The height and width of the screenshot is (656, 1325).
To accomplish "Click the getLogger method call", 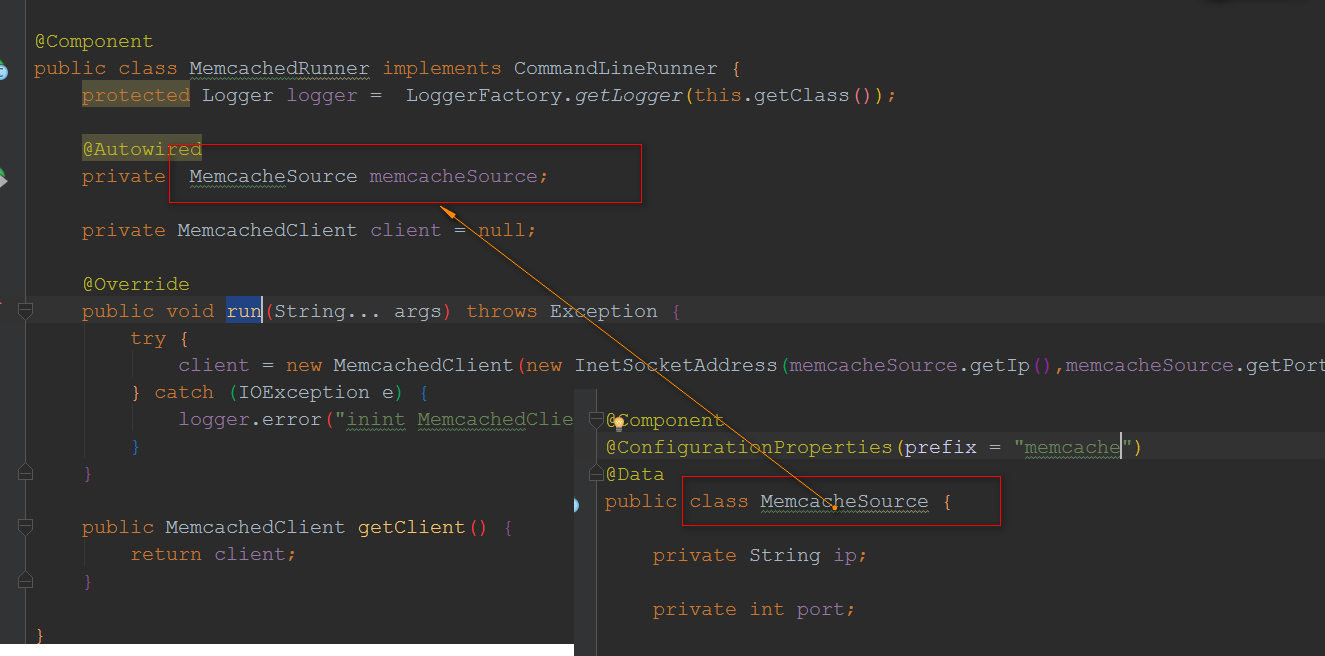I will click(628, 95).
